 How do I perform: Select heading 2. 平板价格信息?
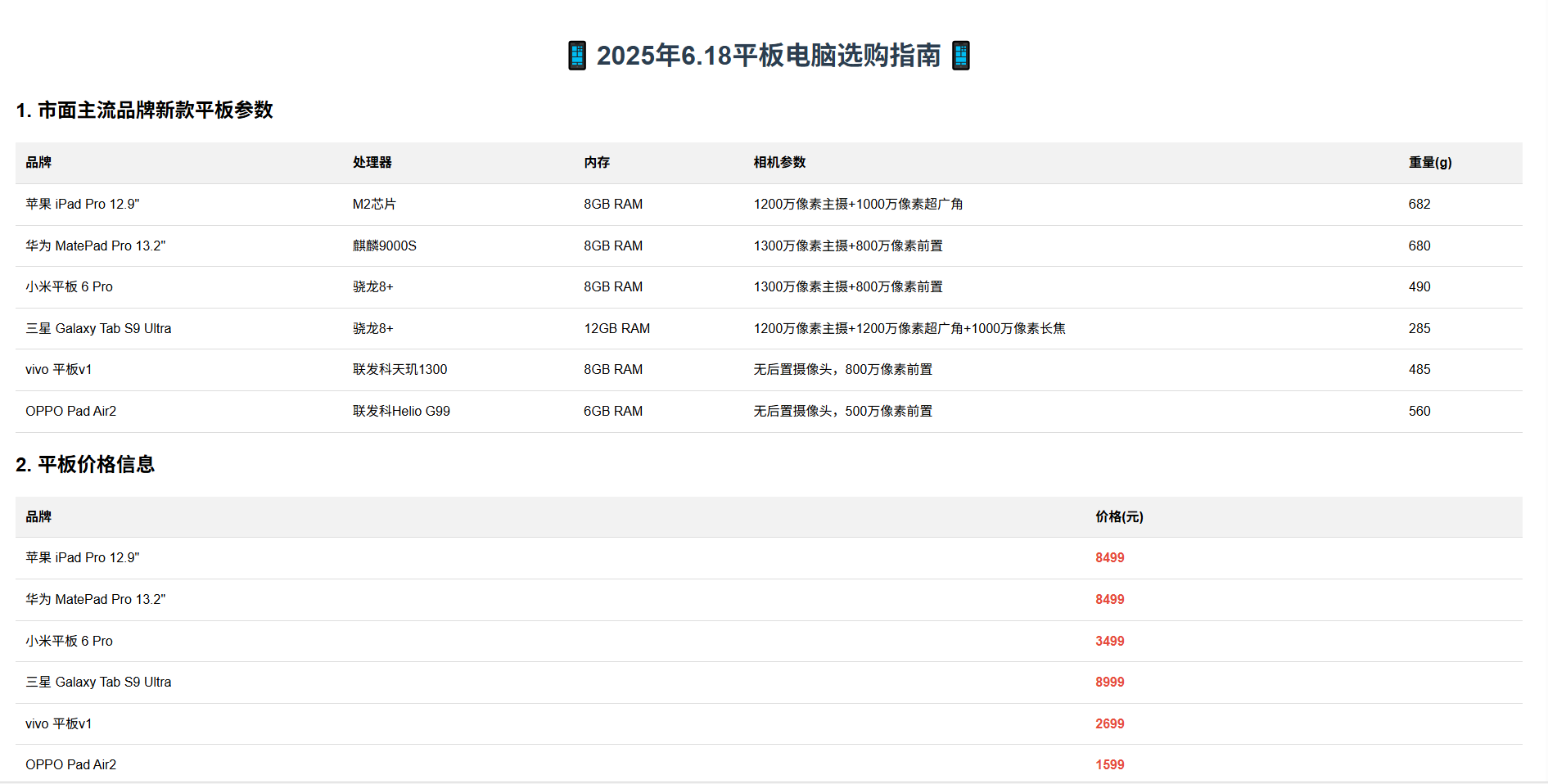tap(85, 464)
